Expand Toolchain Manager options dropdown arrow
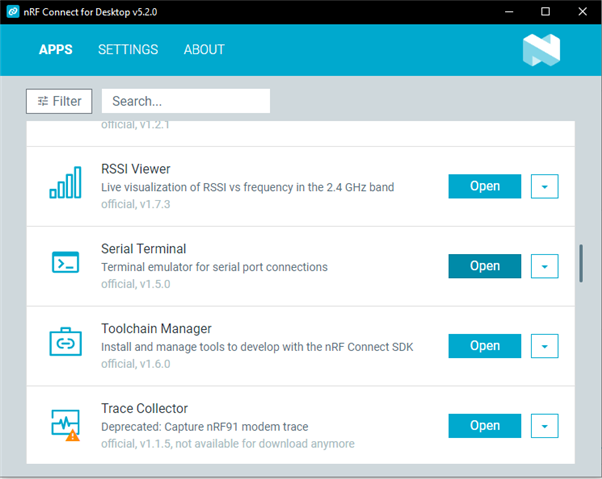The width and height of the screenshot is (602, 479). click(544, 346)
